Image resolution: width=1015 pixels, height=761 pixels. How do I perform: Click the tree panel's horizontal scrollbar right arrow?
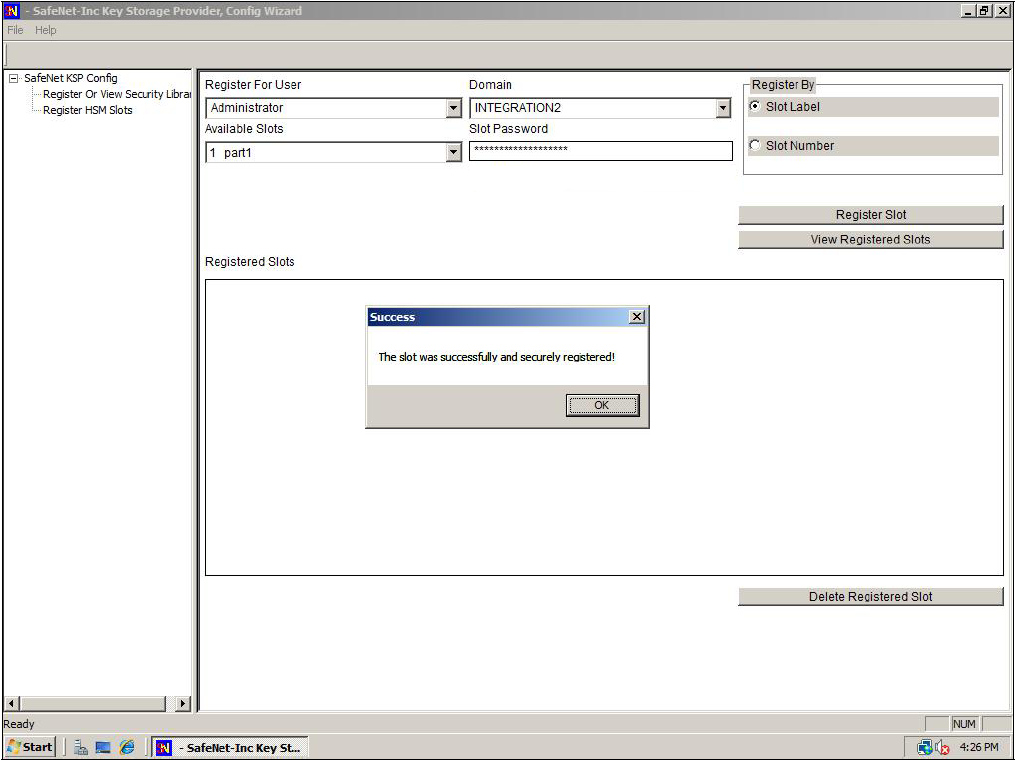(x=182, y=704)
